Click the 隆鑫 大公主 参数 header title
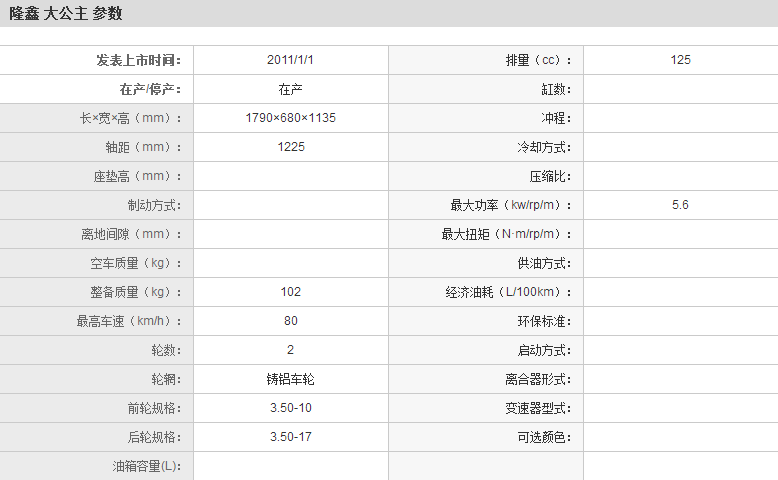 coord(67,14)
